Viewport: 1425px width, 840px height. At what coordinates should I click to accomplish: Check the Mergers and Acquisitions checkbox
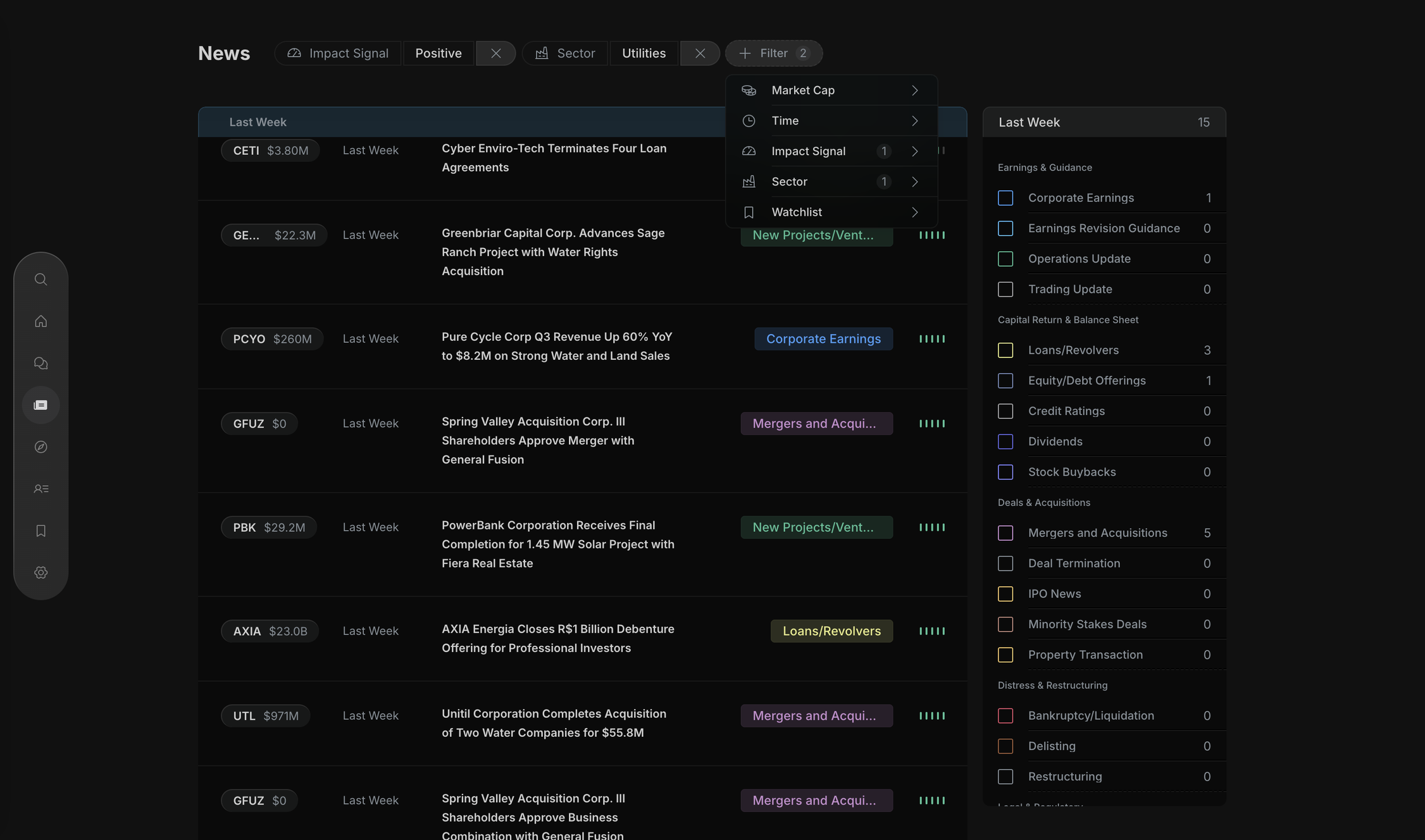point(1005,533)
